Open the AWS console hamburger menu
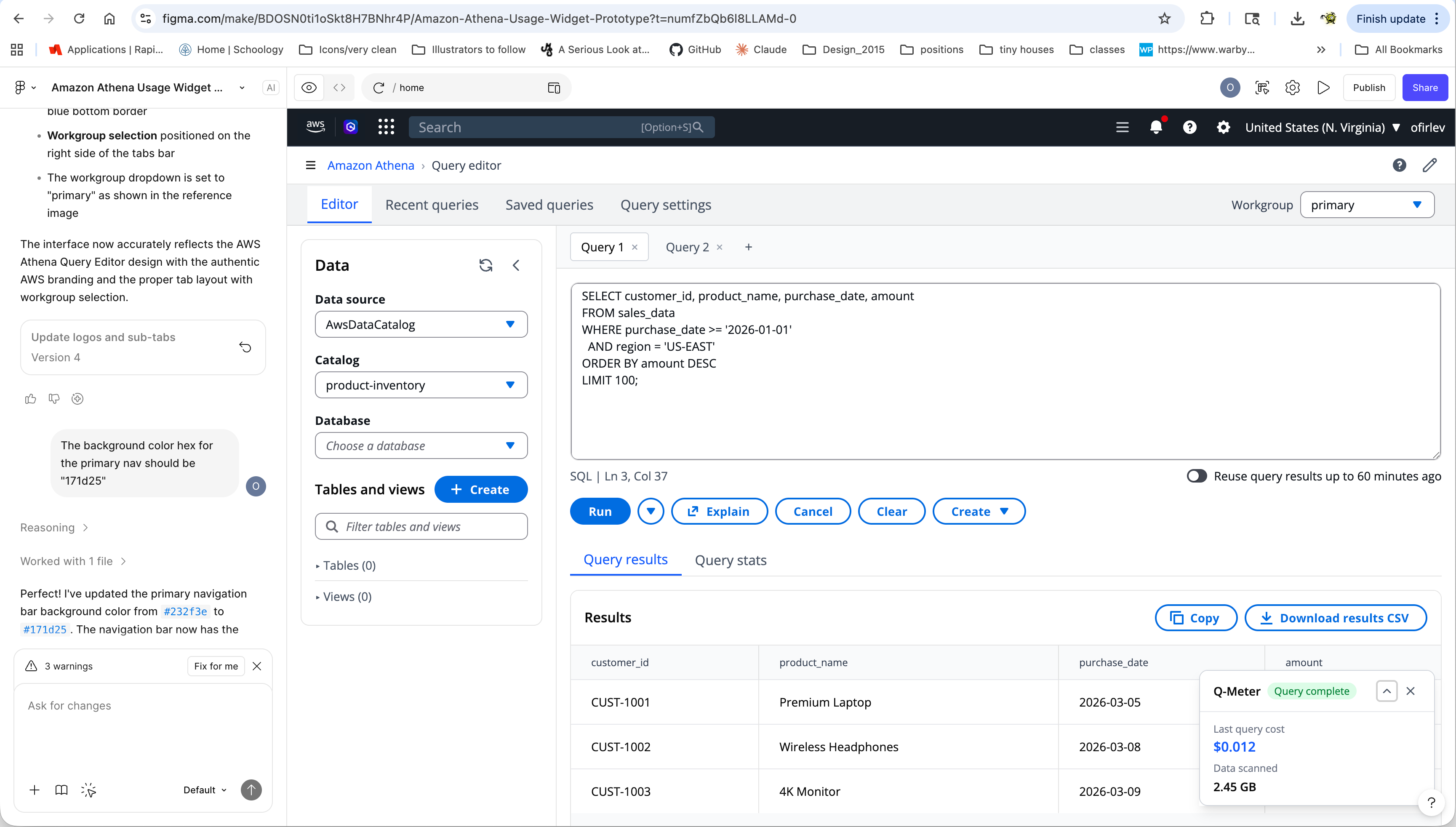The width and height of the screenshot is (1456, 827). 1123,127
